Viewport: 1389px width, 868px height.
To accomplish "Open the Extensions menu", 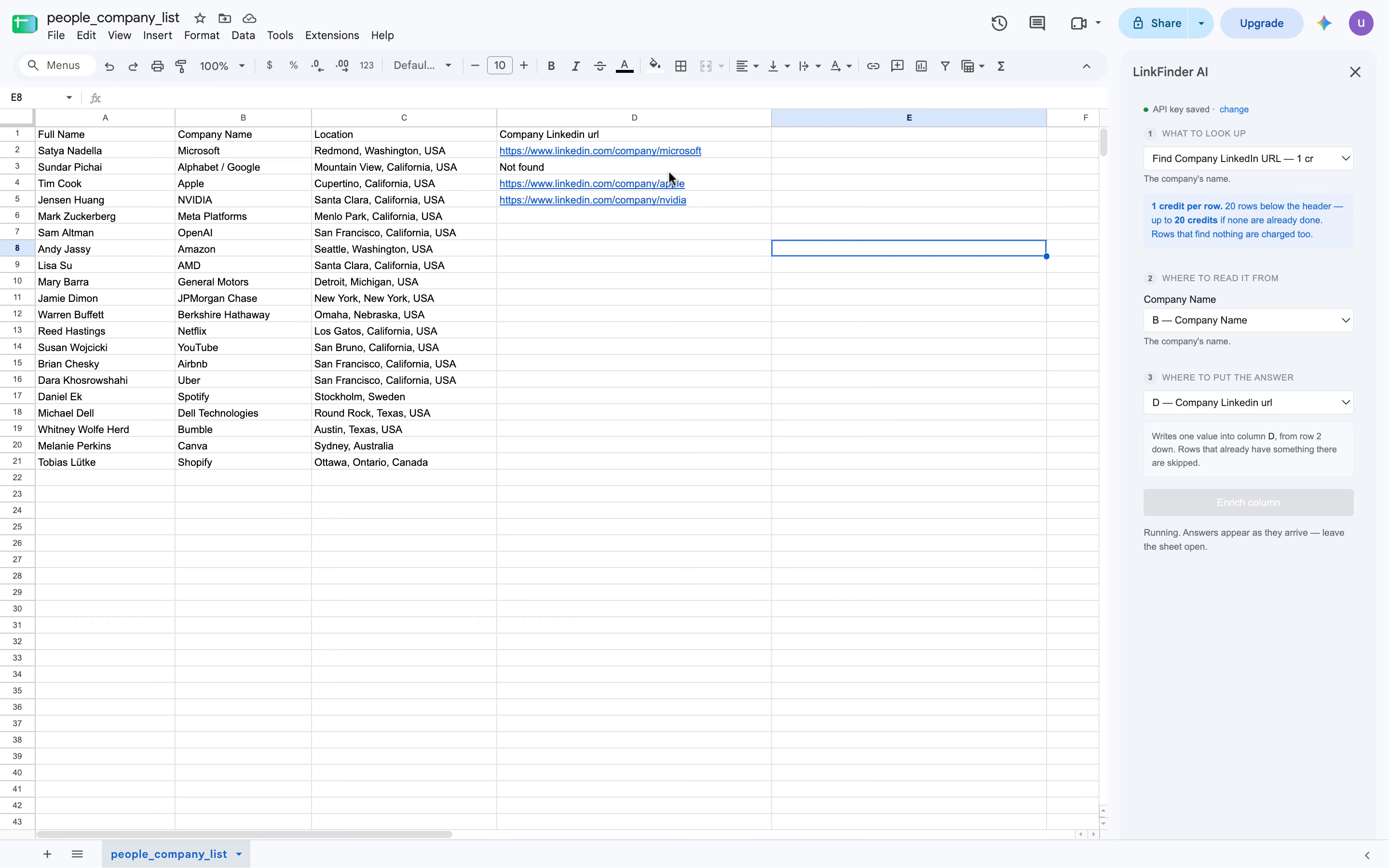I will 332,35.
